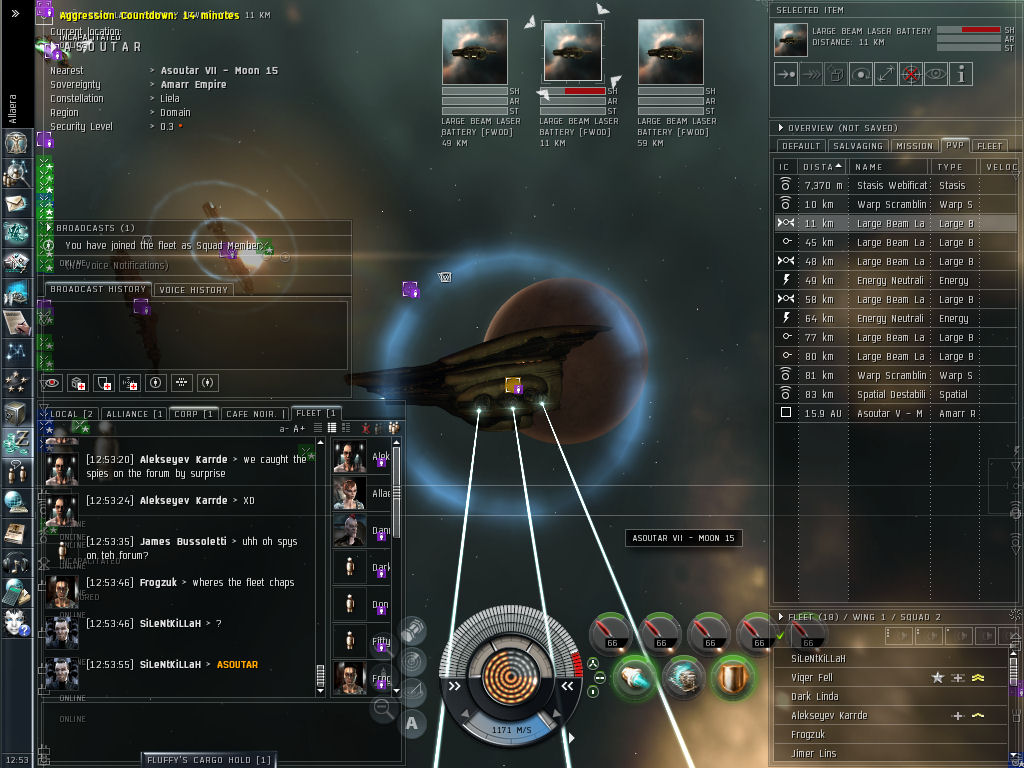Open People & Places in the sidebar
Screen dimensions: 1024x768
[16, 172]
